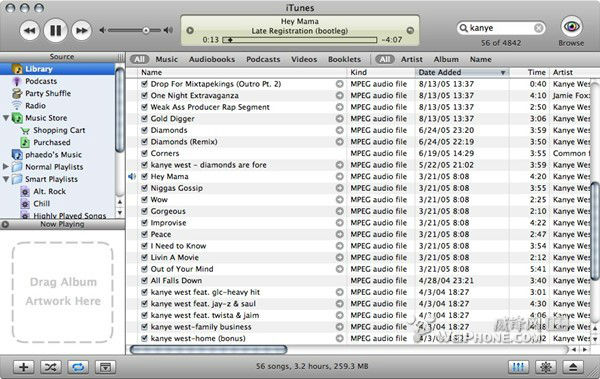Filter results by Videos

pos(304,59)
